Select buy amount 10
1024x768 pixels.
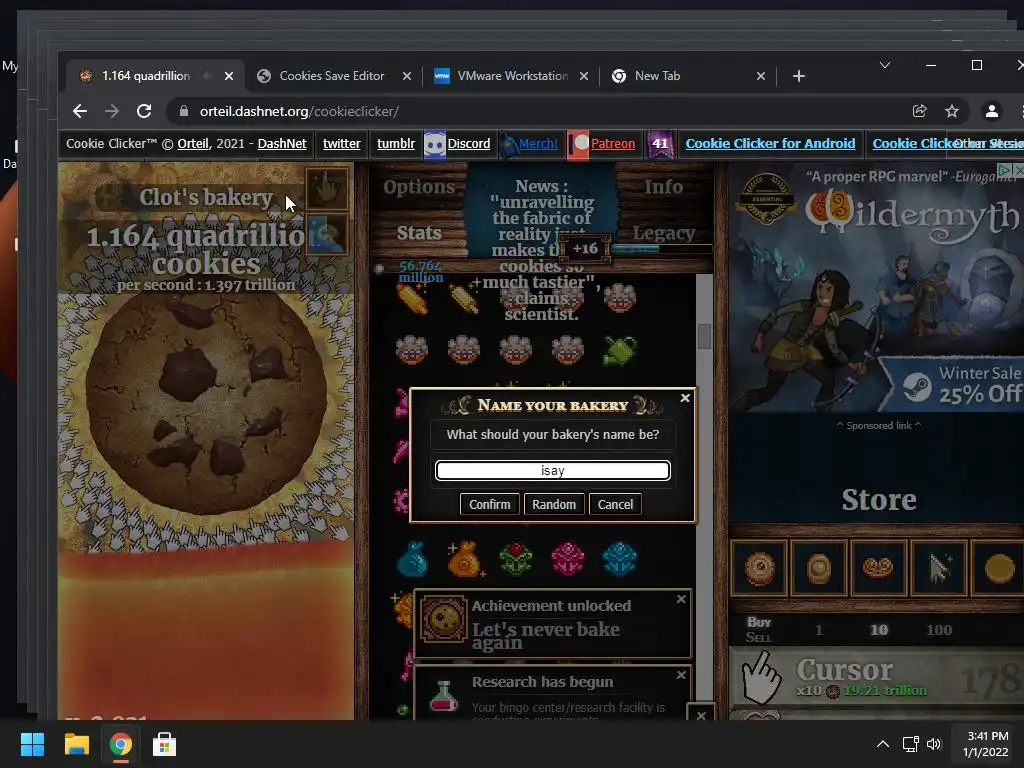pyautogui.click(x=878, y=630)
